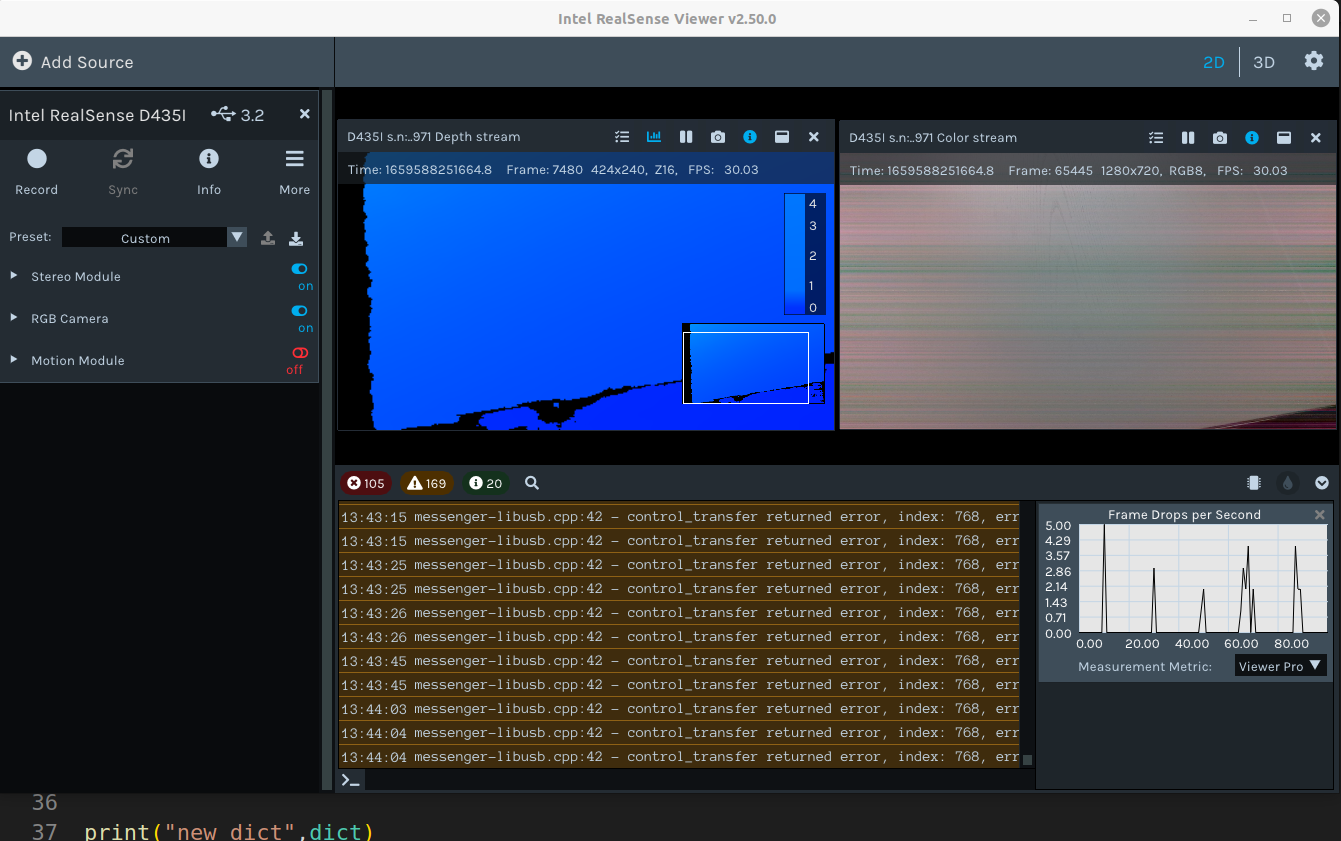The width and height of the screenshot is (1341, 841).
Task: Expand the Motion Module section
Action: [x=14, y=359]
